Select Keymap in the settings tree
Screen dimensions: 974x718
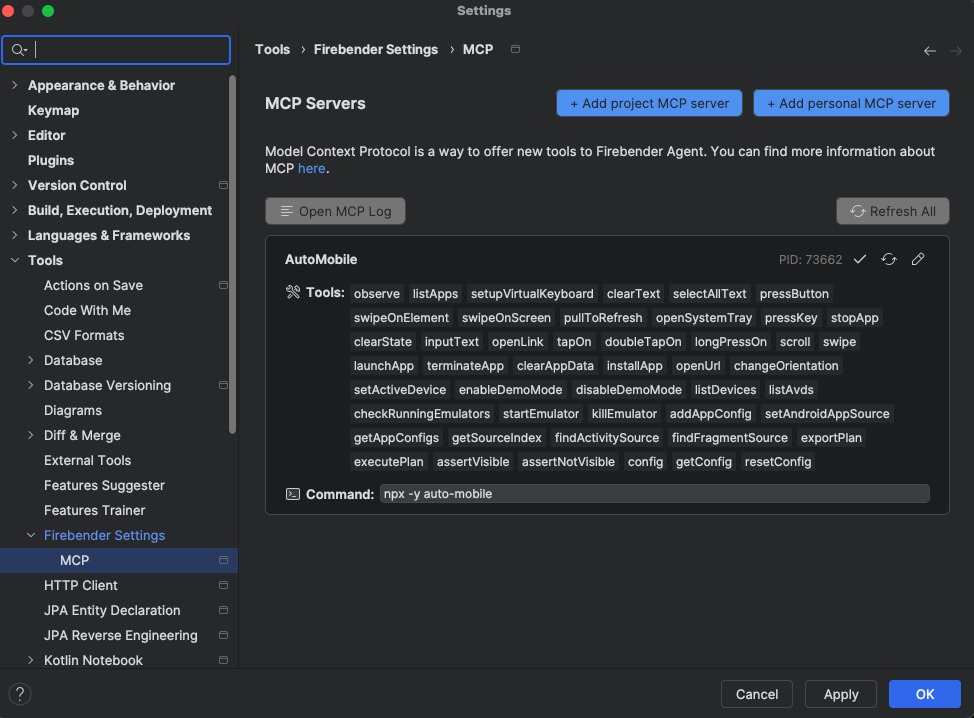53,111
